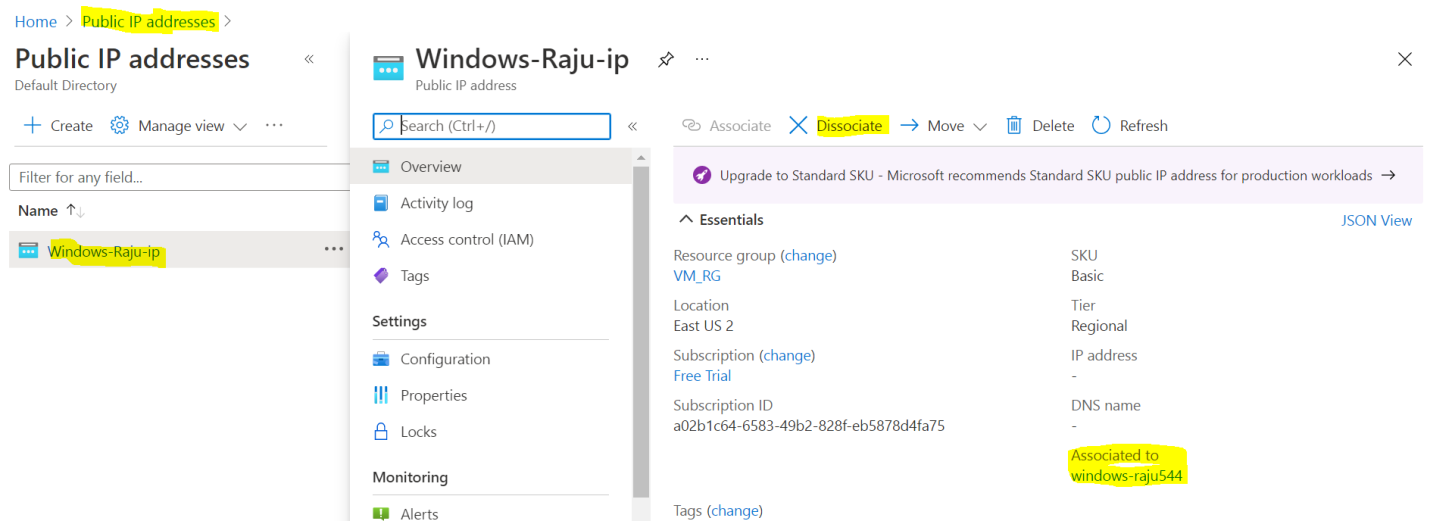The height and width of the screenshot is (521, 1430).
Task: Open JSON View
Action: coord(1376,221)
